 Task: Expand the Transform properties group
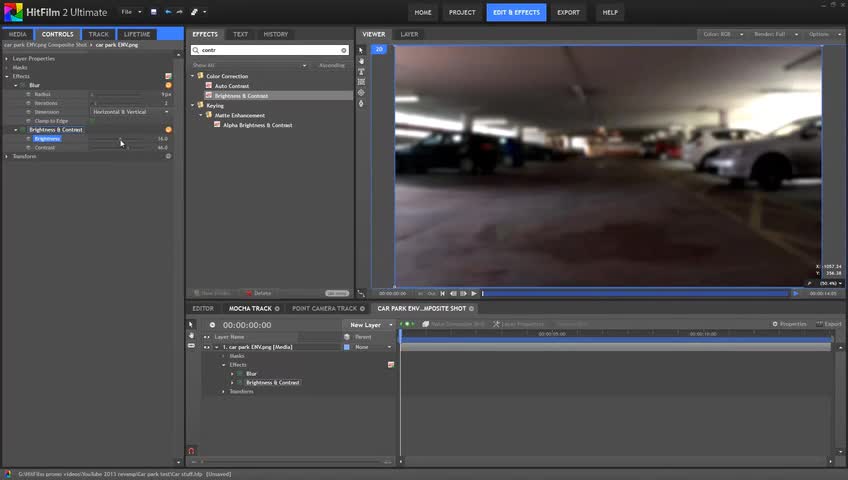(8, 156)
